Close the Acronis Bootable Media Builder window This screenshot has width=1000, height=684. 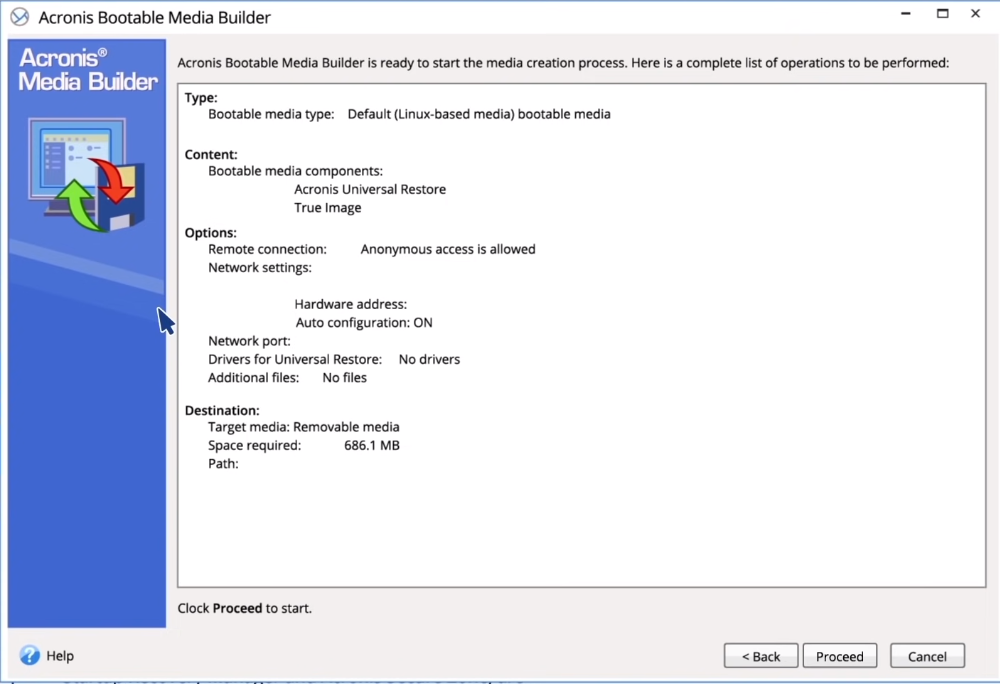(x=974, y=14)
